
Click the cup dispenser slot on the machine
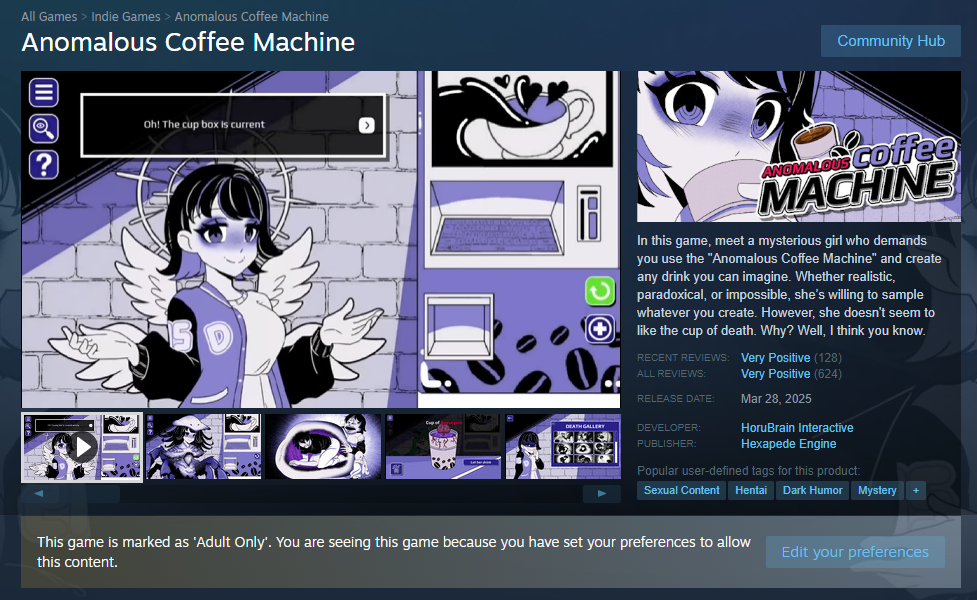point(459,326)
